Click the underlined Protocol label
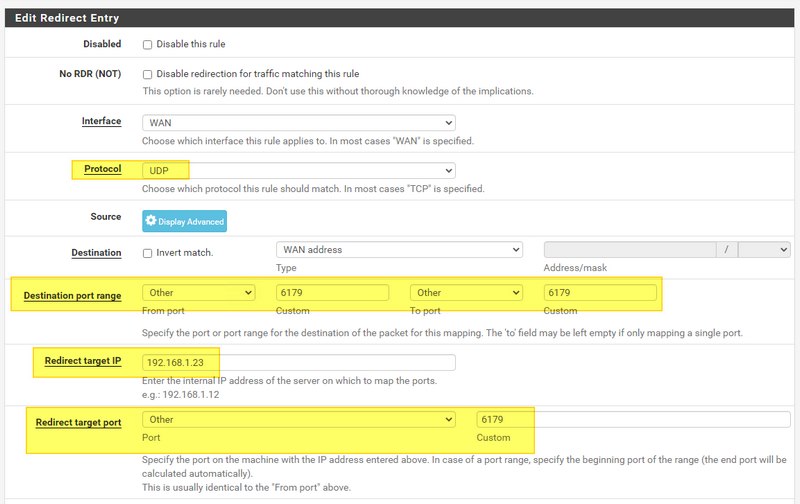The height and width of the screenshot is (504, 800). 102,170
